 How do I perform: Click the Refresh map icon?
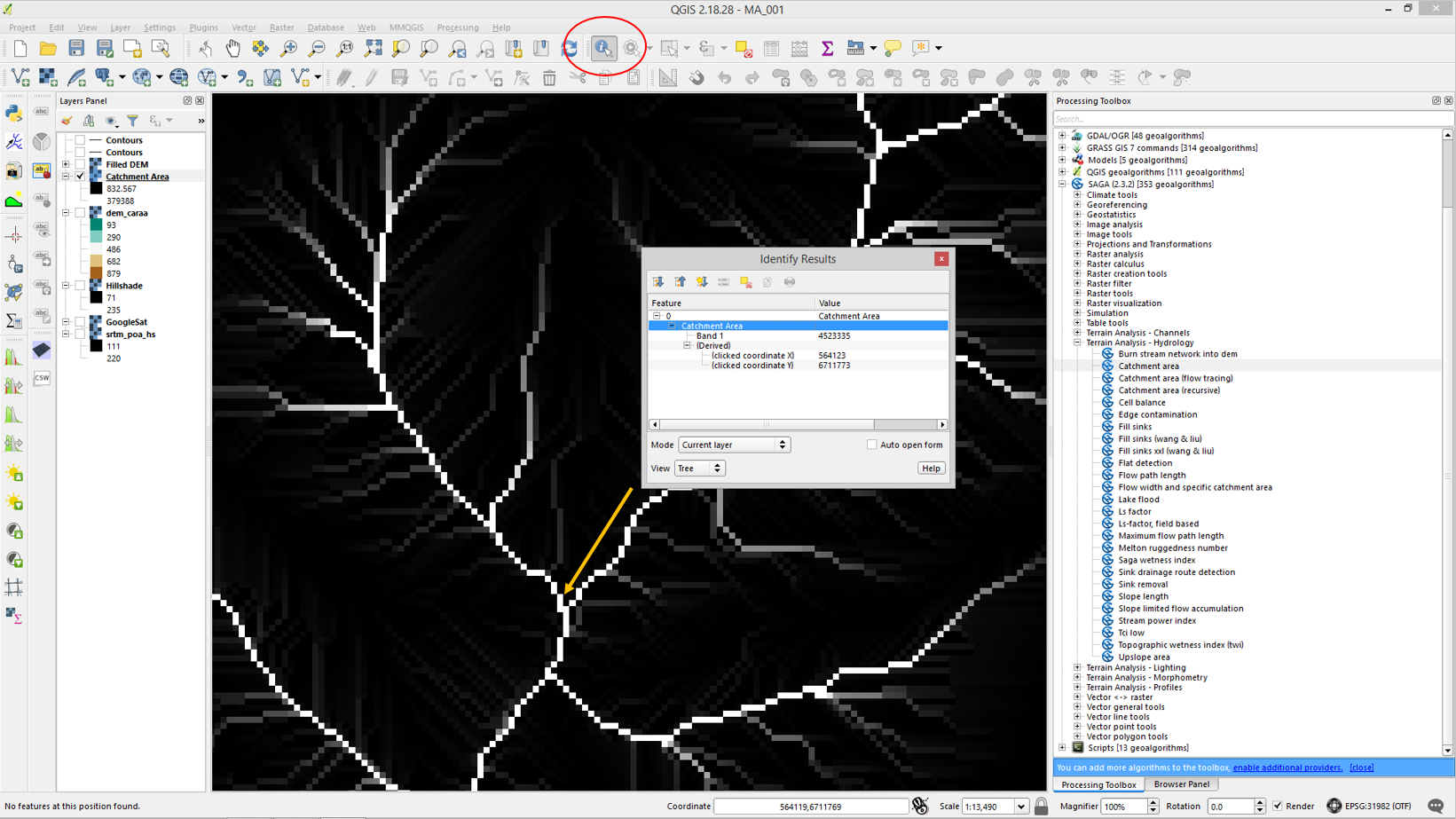570,49
